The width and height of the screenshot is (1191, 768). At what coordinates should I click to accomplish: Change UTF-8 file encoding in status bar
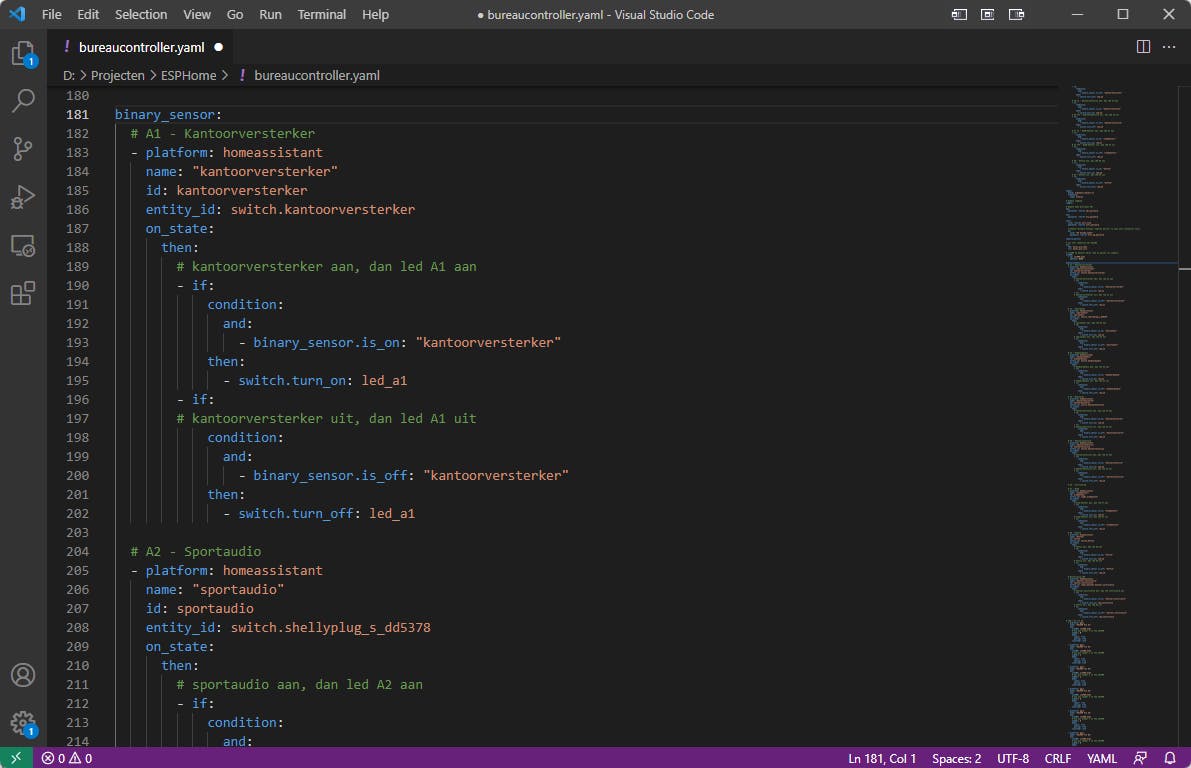coord(1013,759)
